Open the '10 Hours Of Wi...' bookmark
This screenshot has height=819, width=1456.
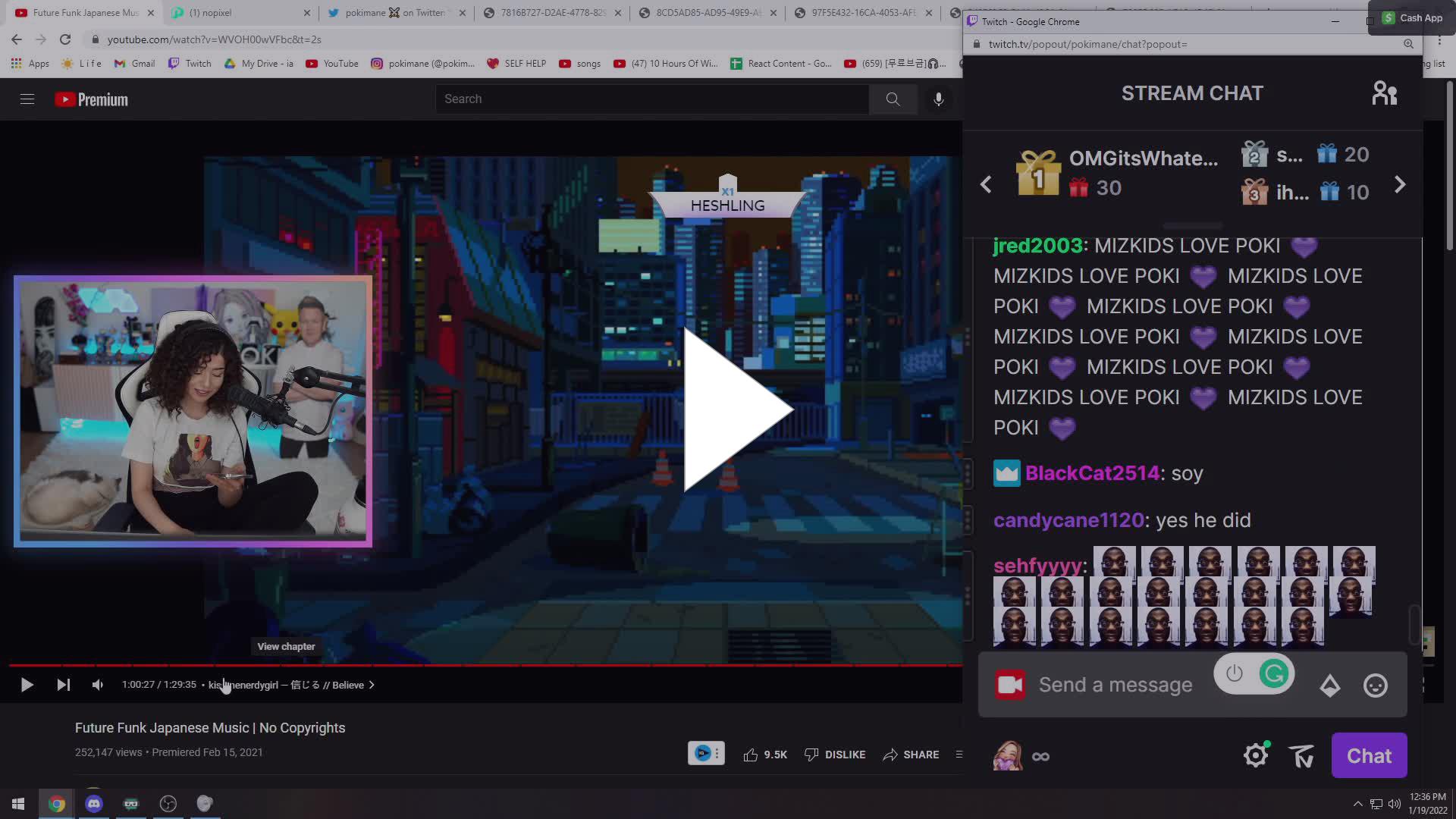665,64
